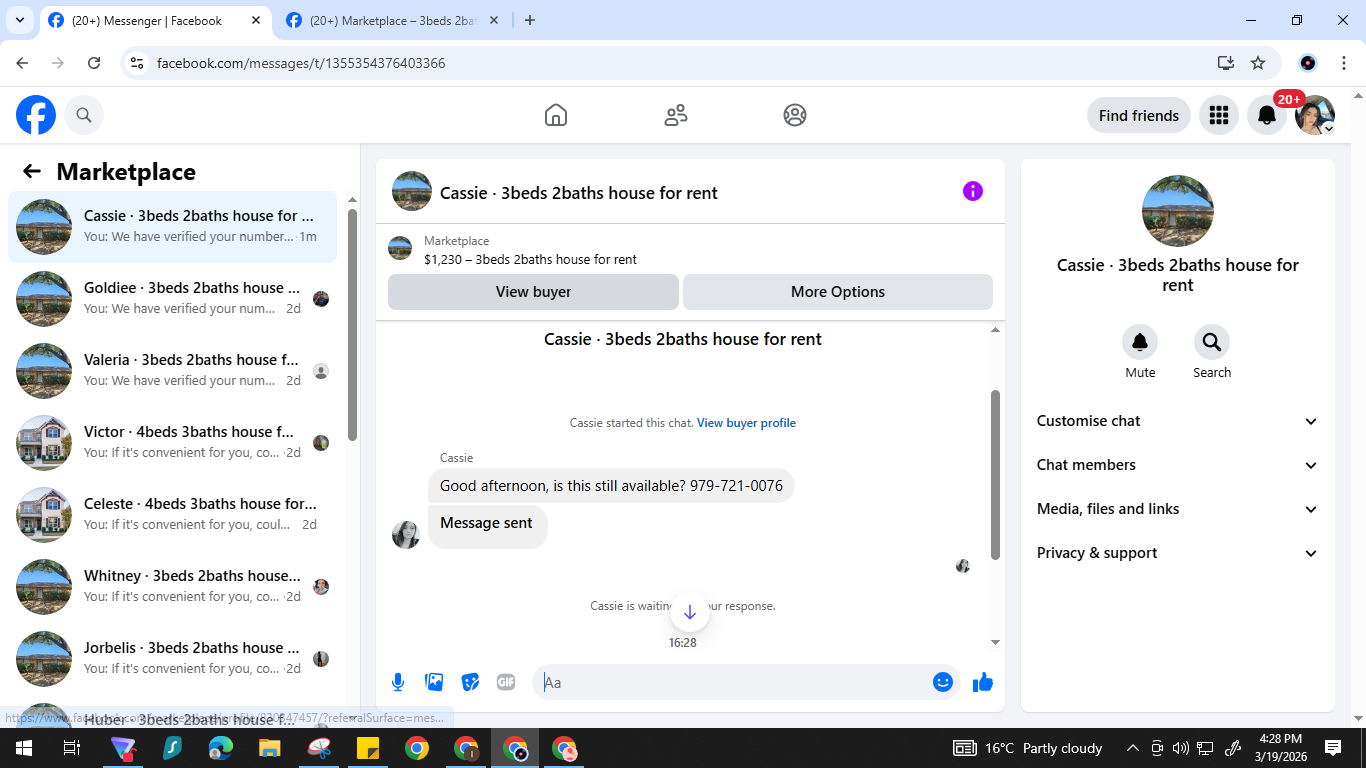Open Cassie 3beds 2baths conversation
The height and width of the screenshot is (768, 1366).
coord(172,227)
